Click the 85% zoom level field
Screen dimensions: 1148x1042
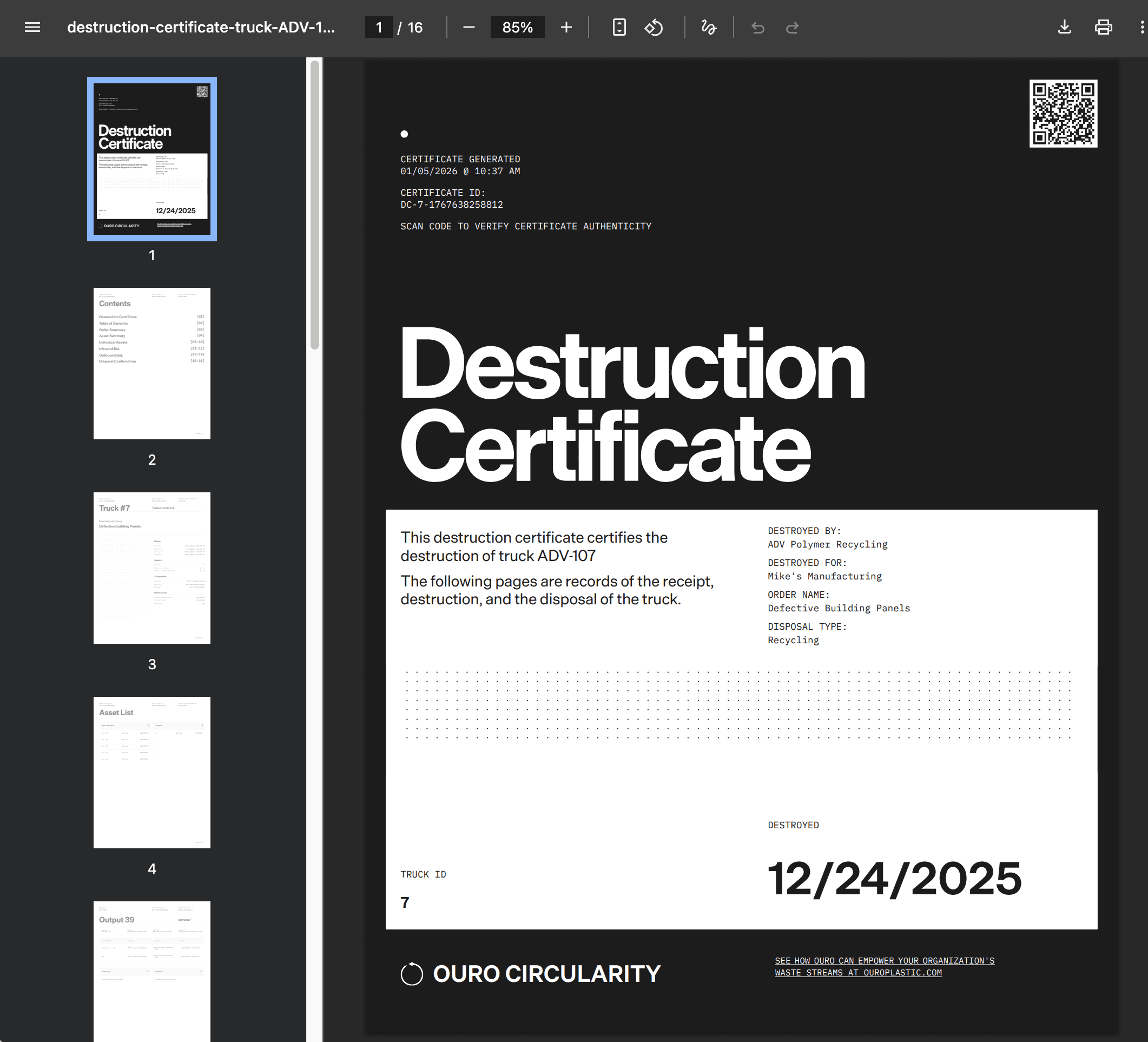click(517, 28)
